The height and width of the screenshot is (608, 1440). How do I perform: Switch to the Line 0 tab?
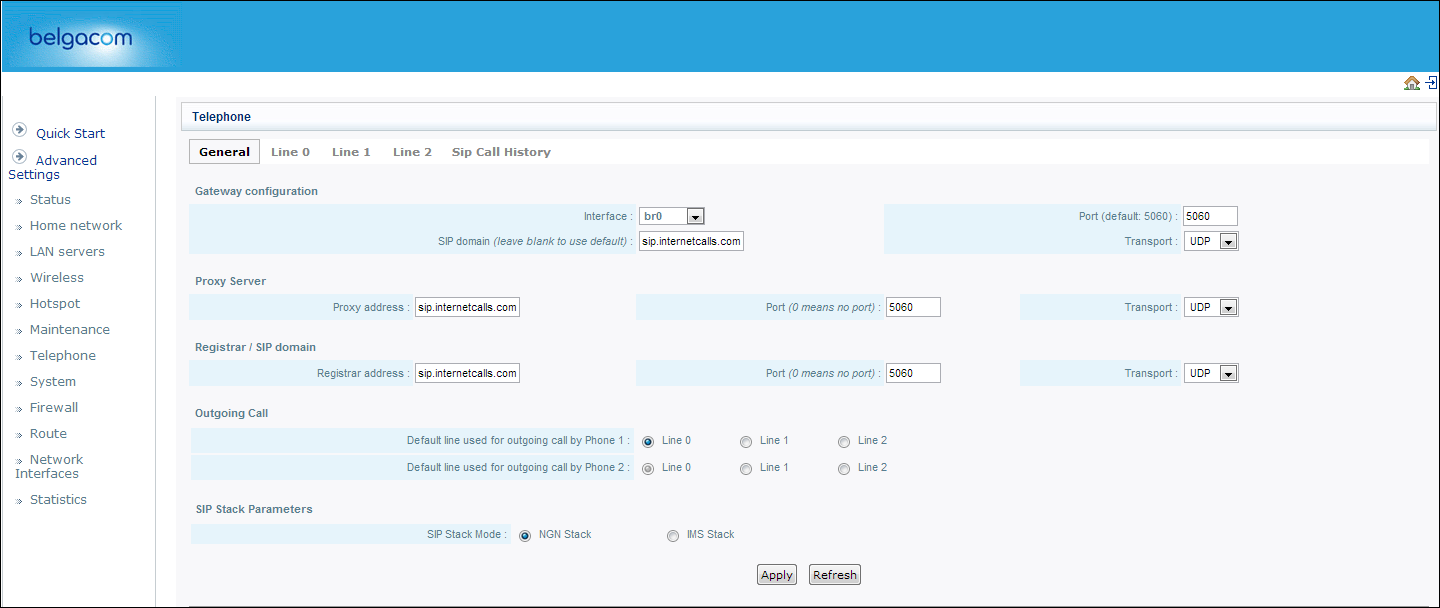(290, 152)
